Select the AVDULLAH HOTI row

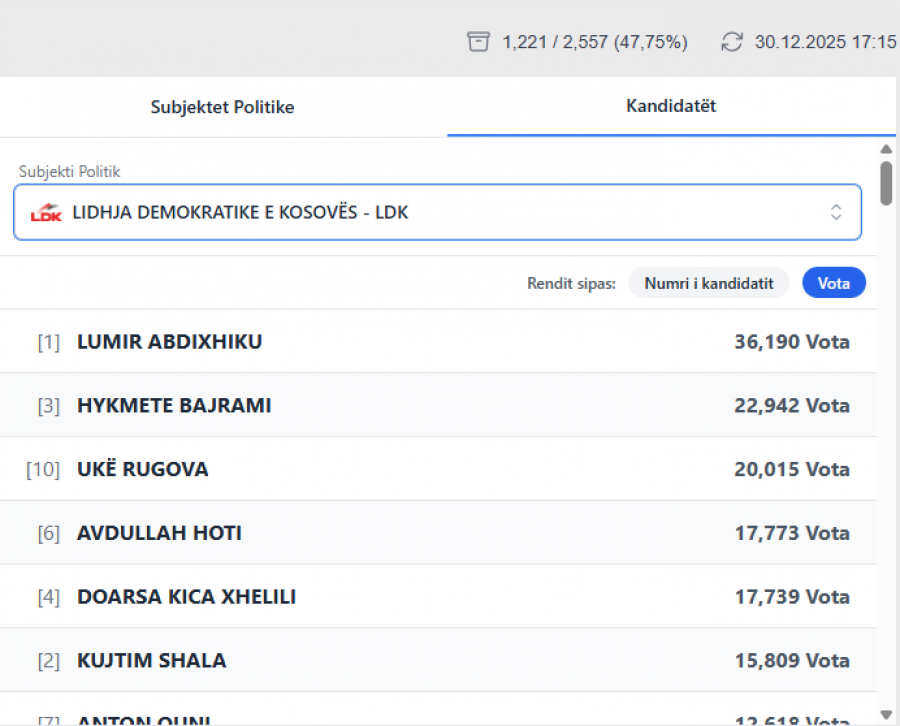click(438, 533)
